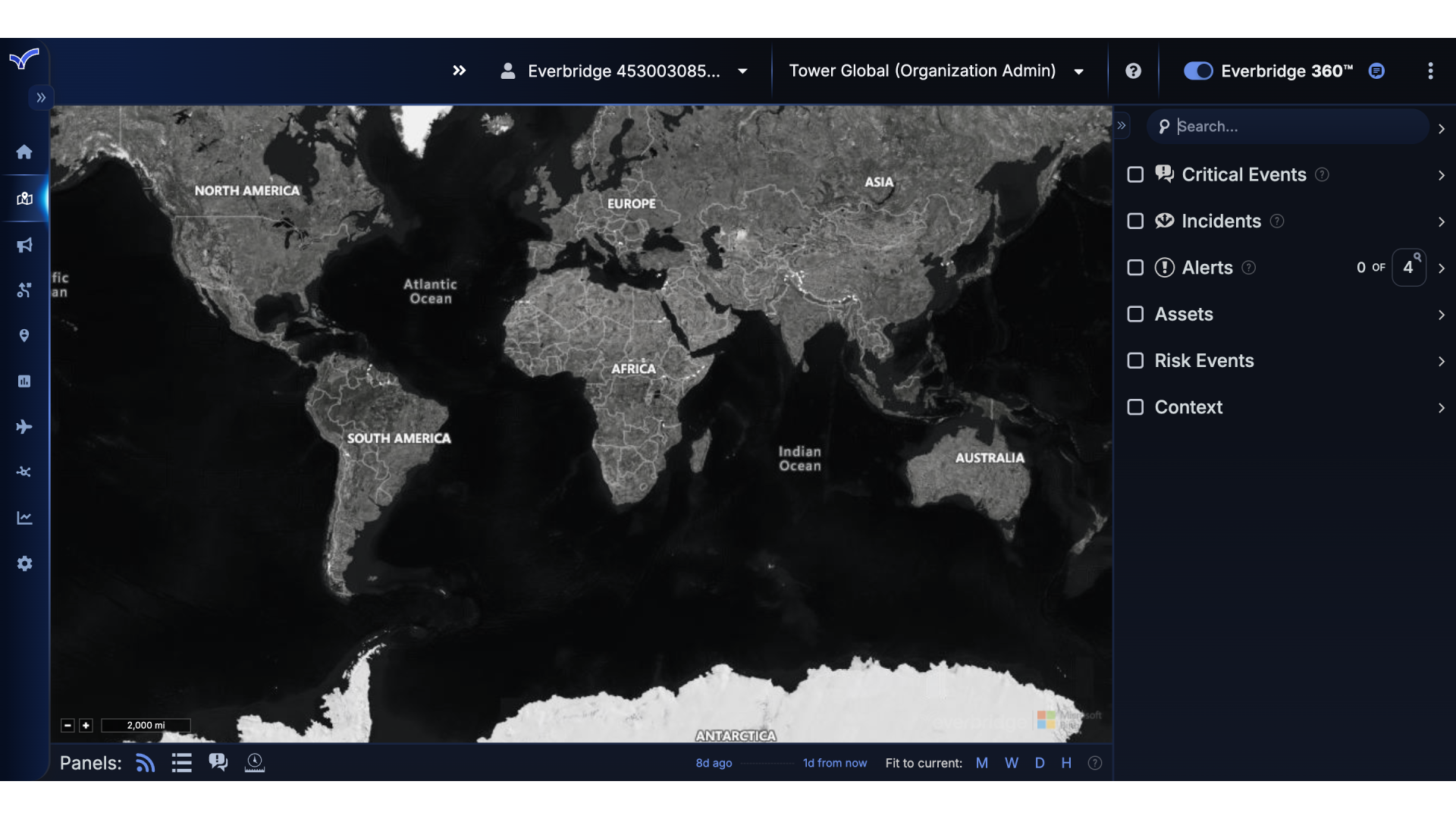The width and height of the screenshot is (1456, 819).
Task: Zoom in using the map plus button
Action: [86, 726]
